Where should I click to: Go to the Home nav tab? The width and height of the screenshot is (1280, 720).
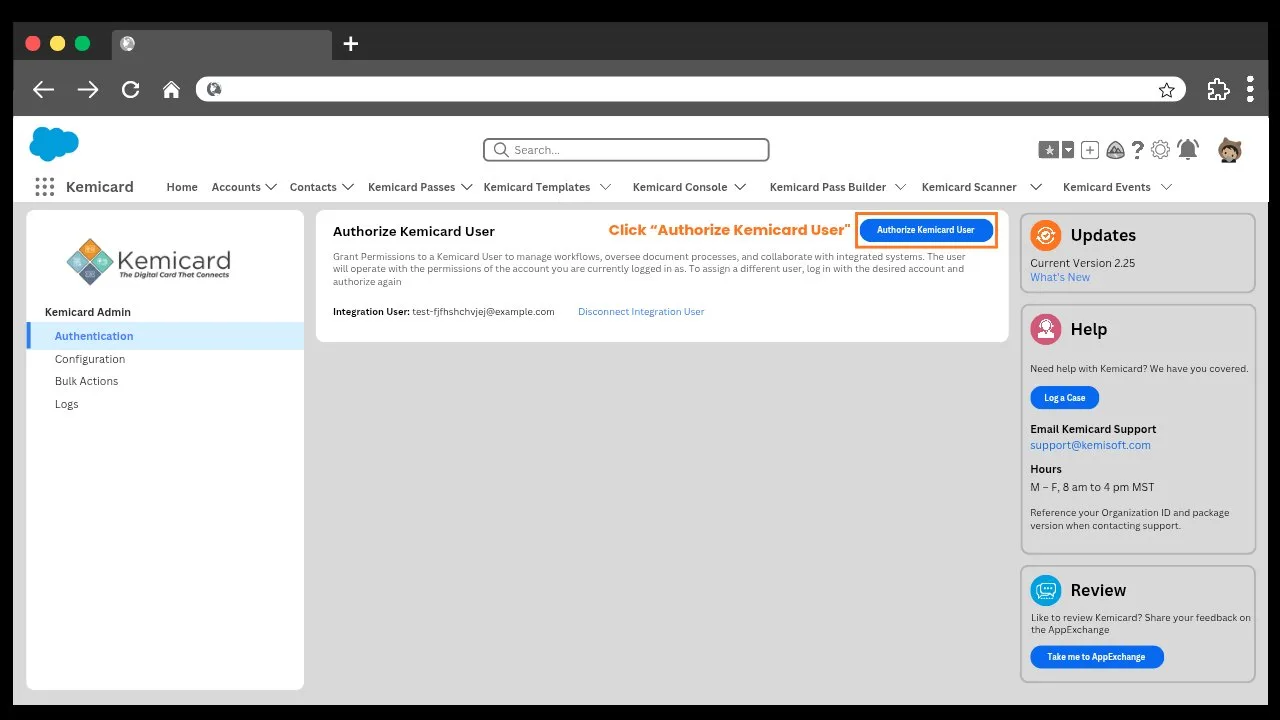182,187
